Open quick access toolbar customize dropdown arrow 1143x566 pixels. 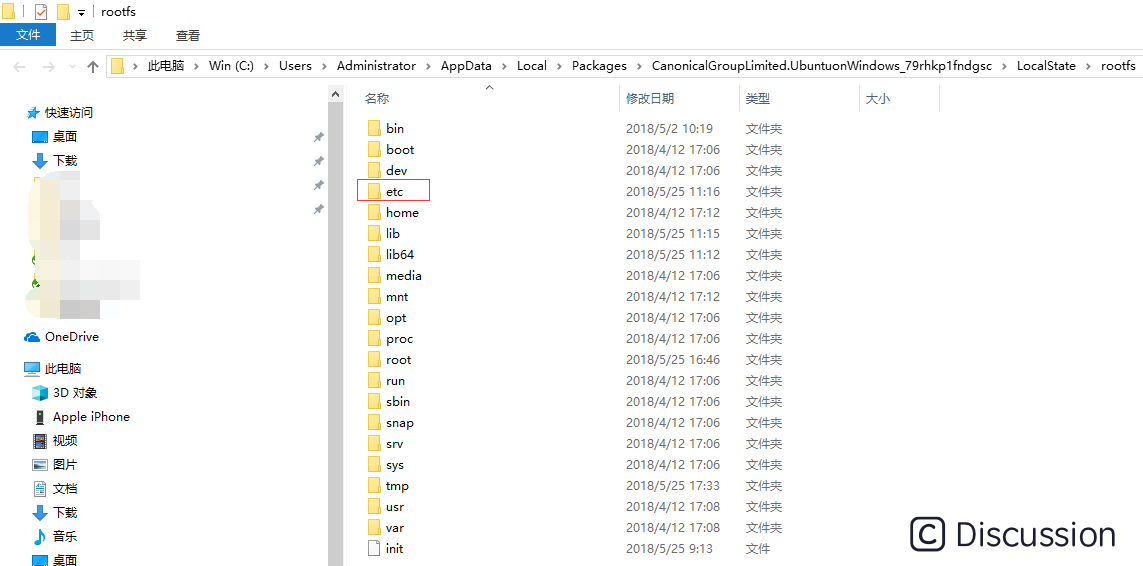coord(81,12)
